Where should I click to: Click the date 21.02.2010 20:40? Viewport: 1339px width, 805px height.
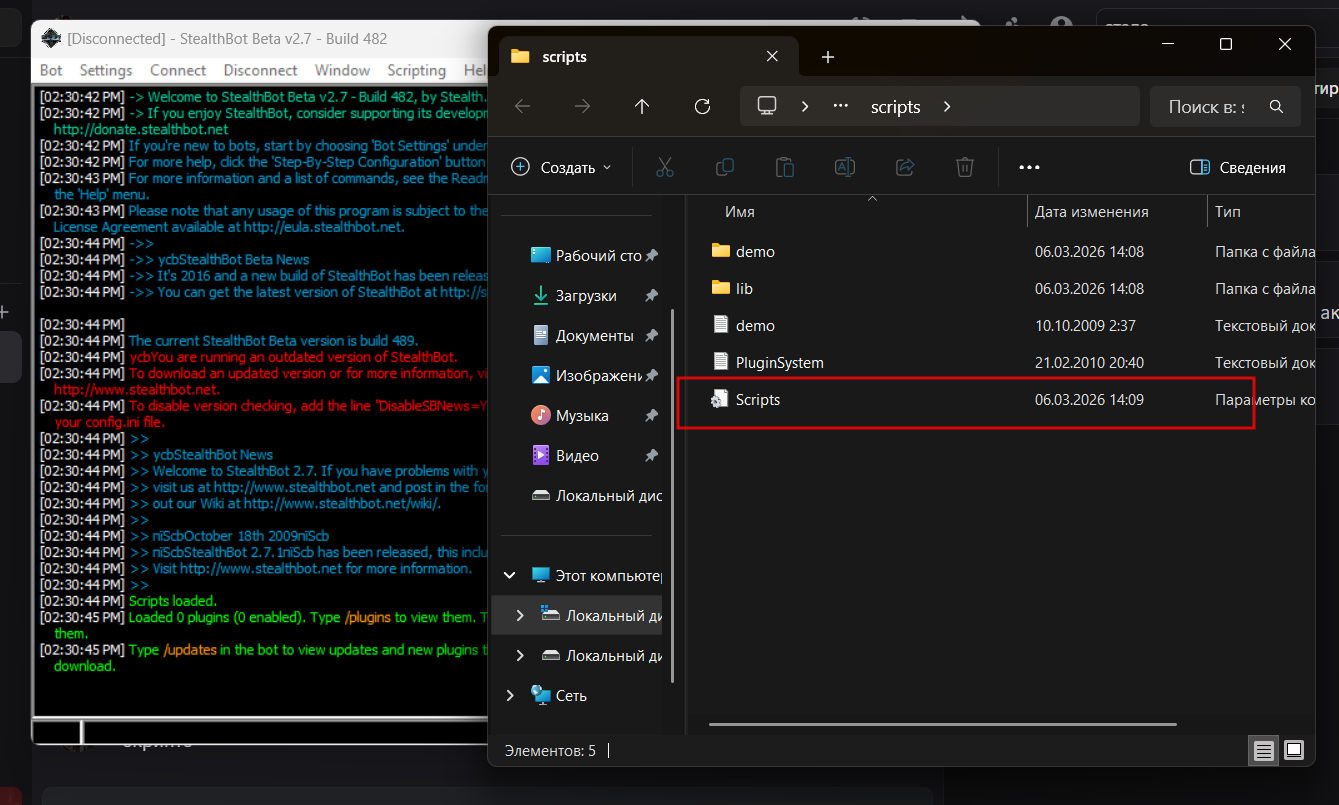[x=1089, y=362]
